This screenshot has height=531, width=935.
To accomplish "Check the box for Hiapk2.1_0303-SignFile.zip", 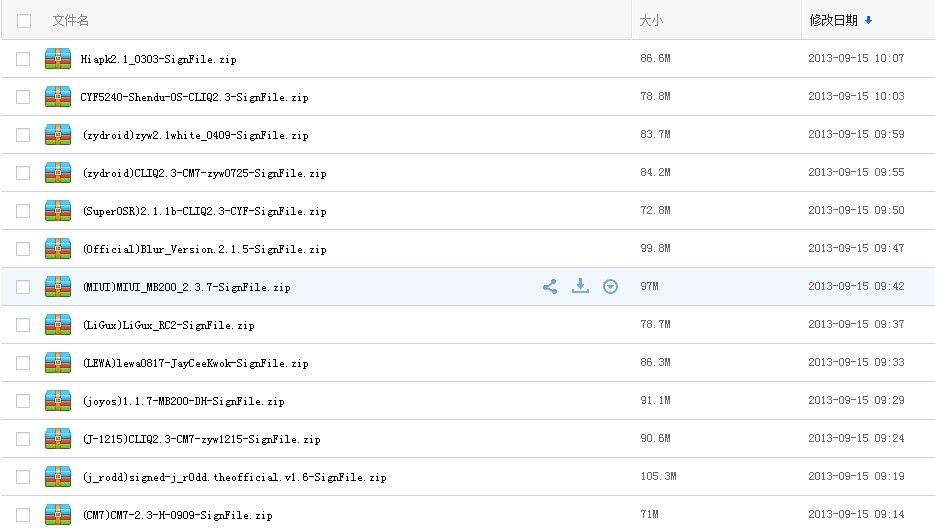I will [x=24, y=59].
